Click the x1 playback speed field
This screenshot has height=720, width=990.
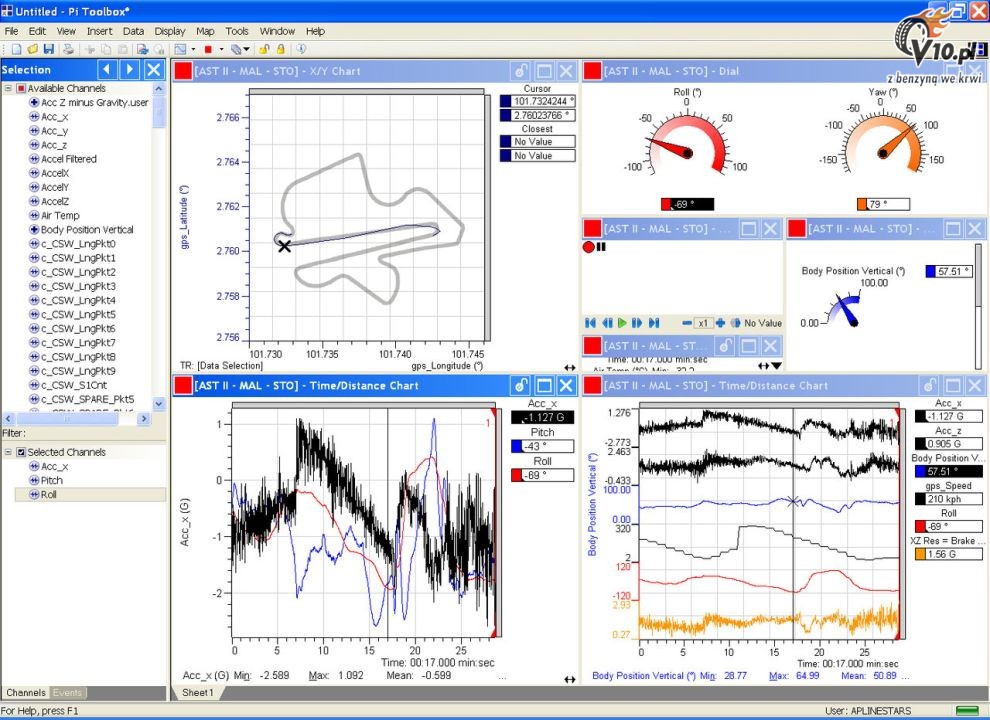tap(703, 323)
